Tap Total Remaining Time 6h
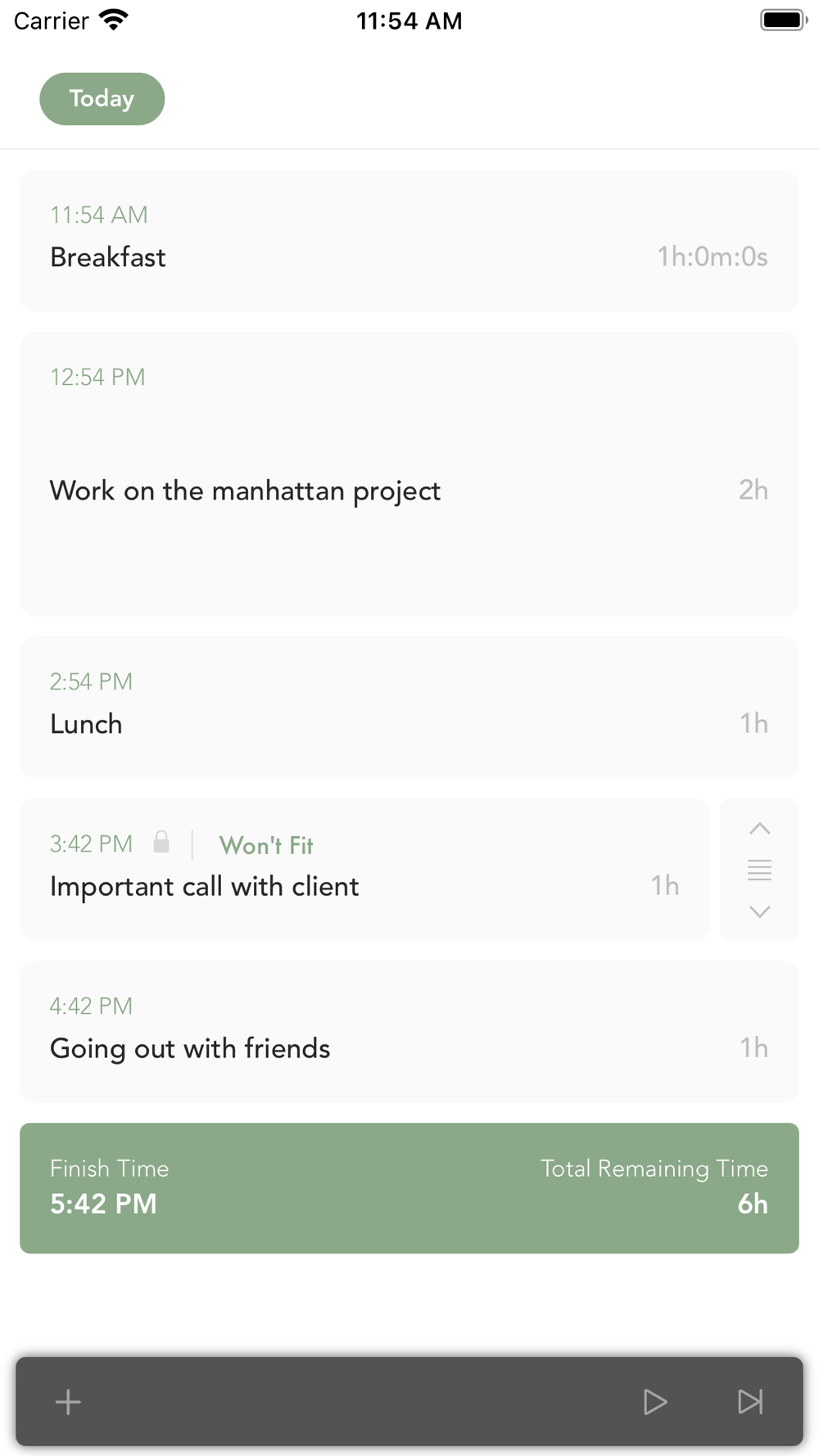Viewport: 819px width, 1456px height. (x=654, y=1187)
